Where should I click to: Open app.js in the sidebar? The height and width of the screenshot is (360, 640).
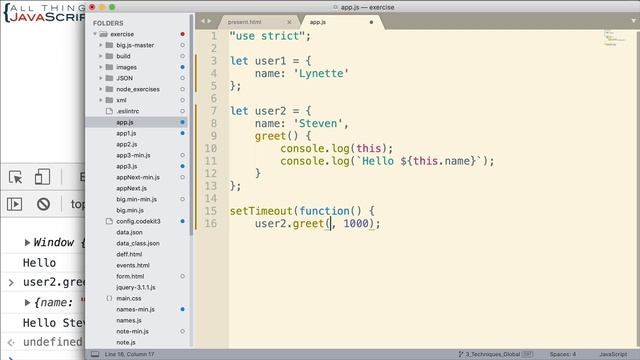point(125,122)
